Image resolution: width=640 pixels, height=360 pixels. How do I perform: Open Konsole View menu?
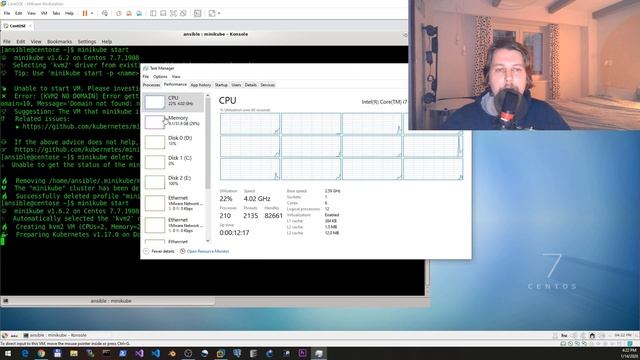point(36,42)
